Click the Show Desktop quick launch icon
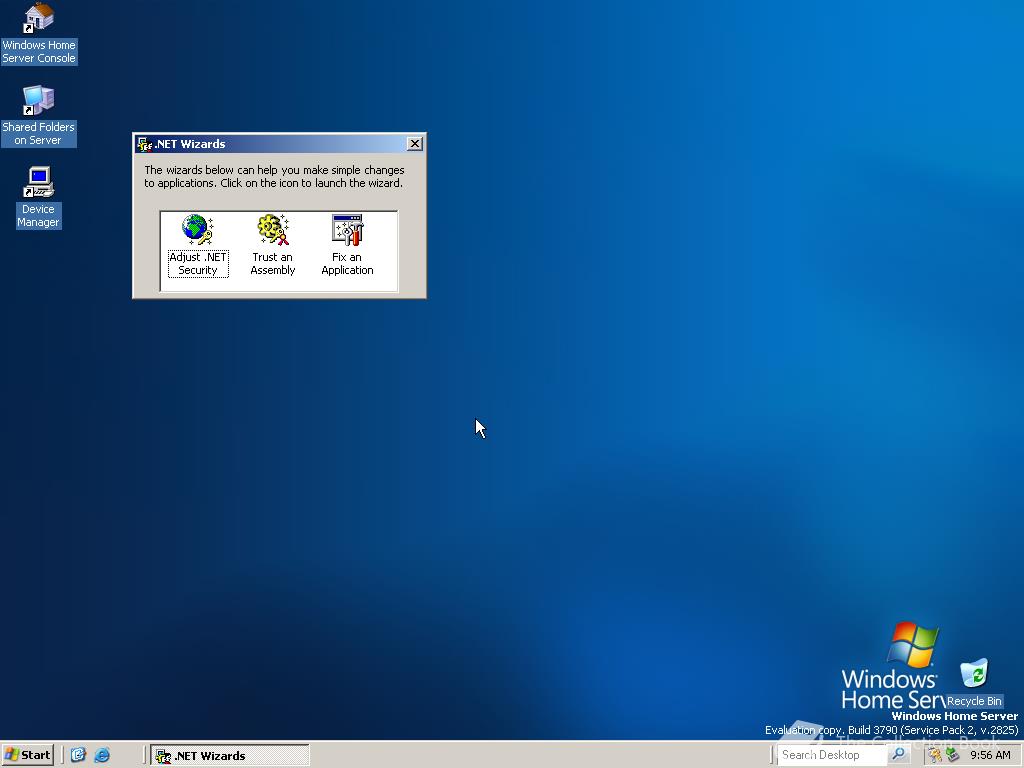Viewport: 1024px width, 768px height. [78, 755]
